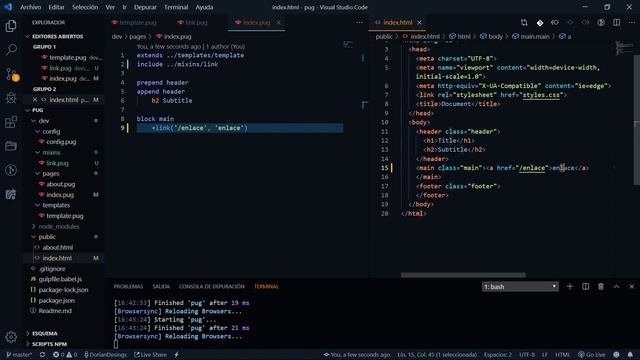Add a new terminal with plus icon

click(570, 287)
